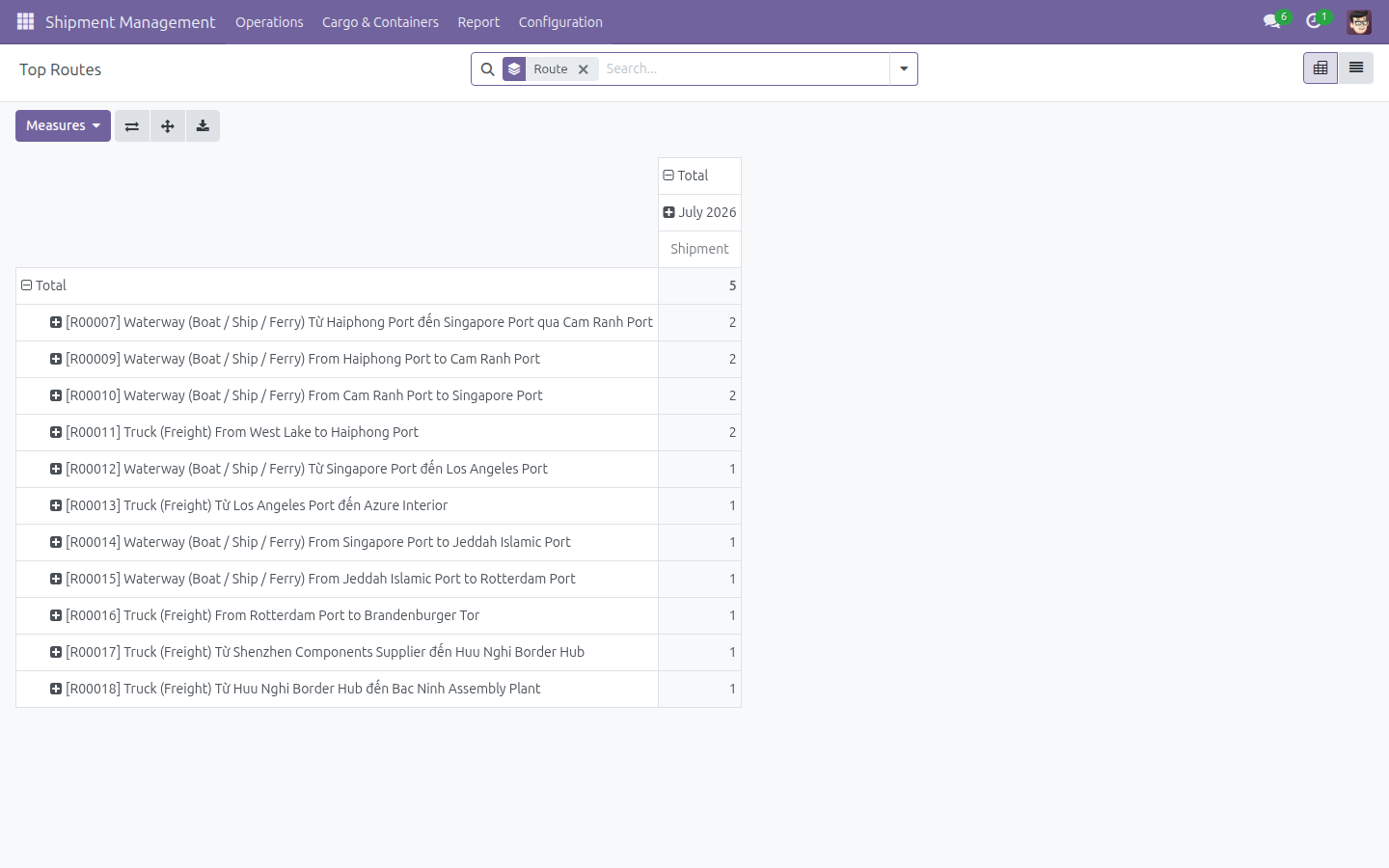Open the apps grid menu icon

[26, 21]
